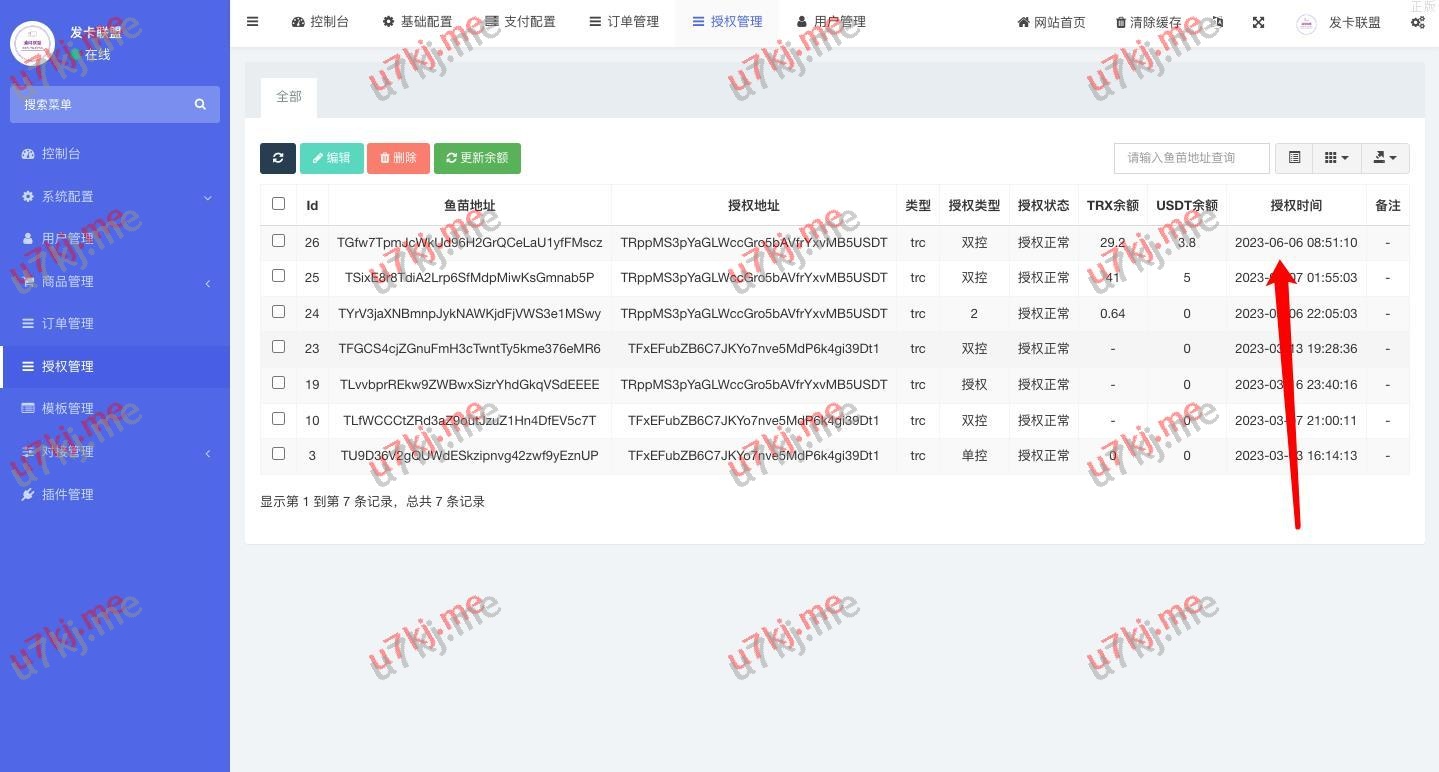Click the 鱼苗地址 search input field
The height and width of the screenshot is (772, 1439).
coord(1191,158)
